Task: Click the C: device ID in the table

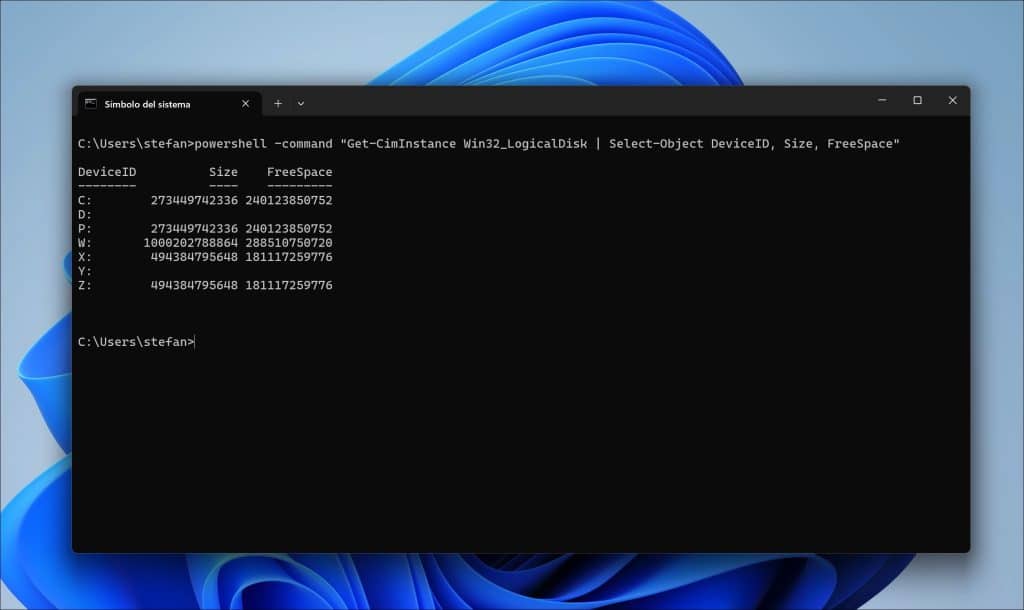Action: 85,201
